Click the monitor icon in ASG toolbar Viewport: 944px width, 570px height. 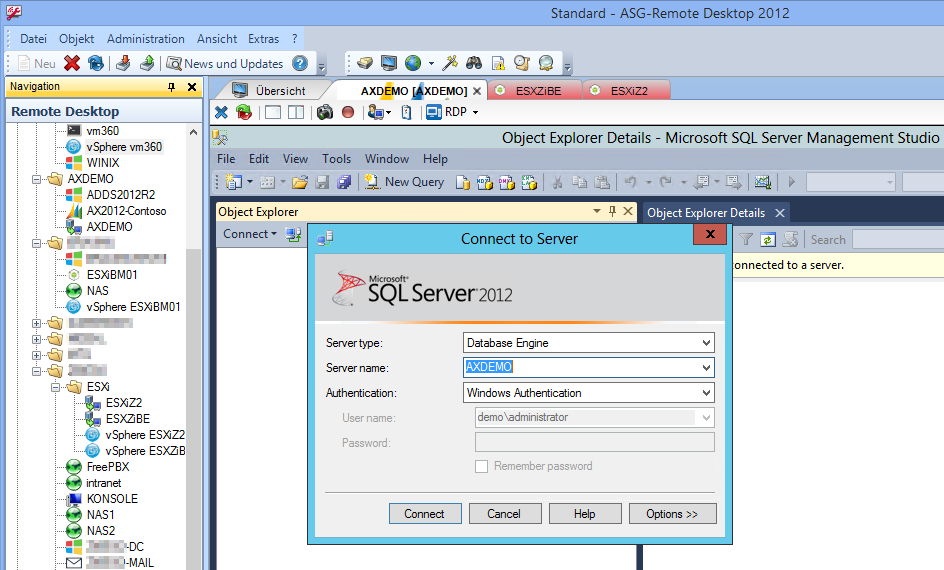pyautogui.click(x=389, y=63)
